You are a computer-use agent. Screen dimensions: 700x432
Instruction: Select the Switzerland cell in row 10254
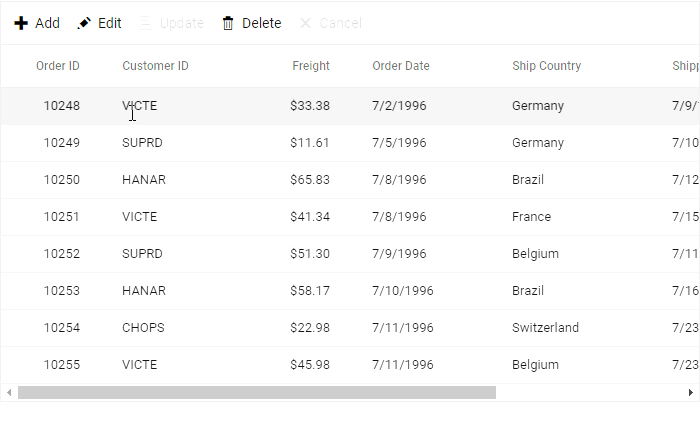coord(545,328)
